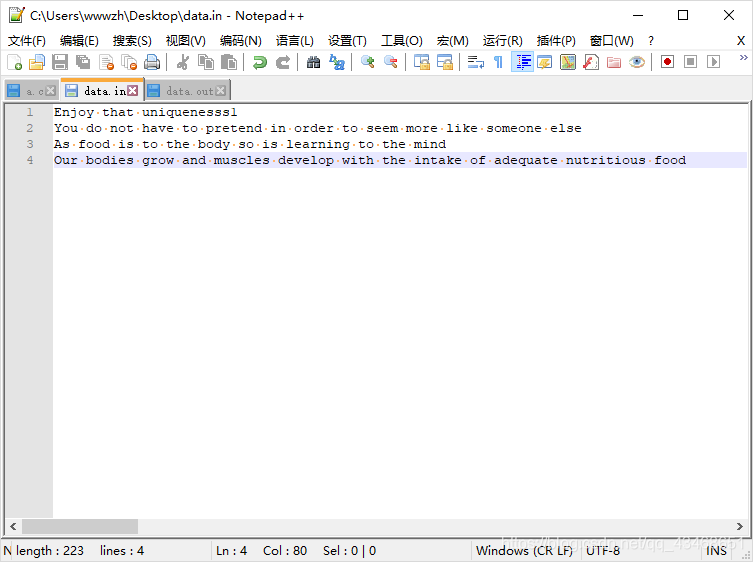Click the Print icon
This screenshot has height=562, width=753.
(x=152, y=62)
